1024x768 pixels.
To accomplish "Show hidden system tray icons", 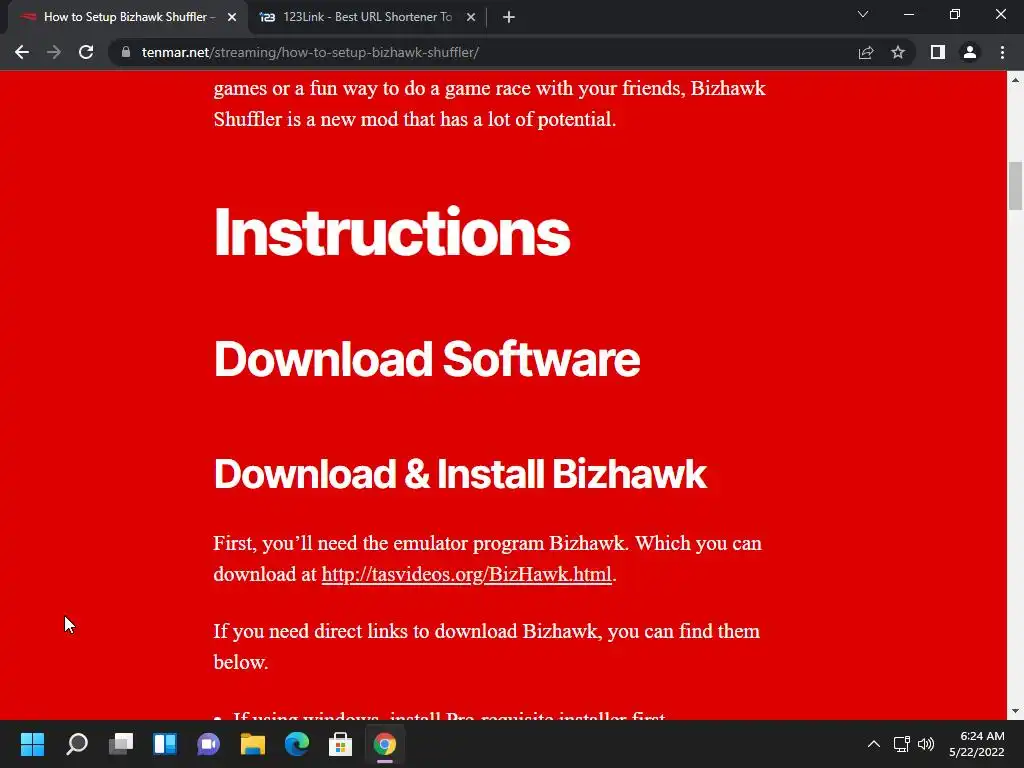I will pyautogui.click(x=873, y=744).
